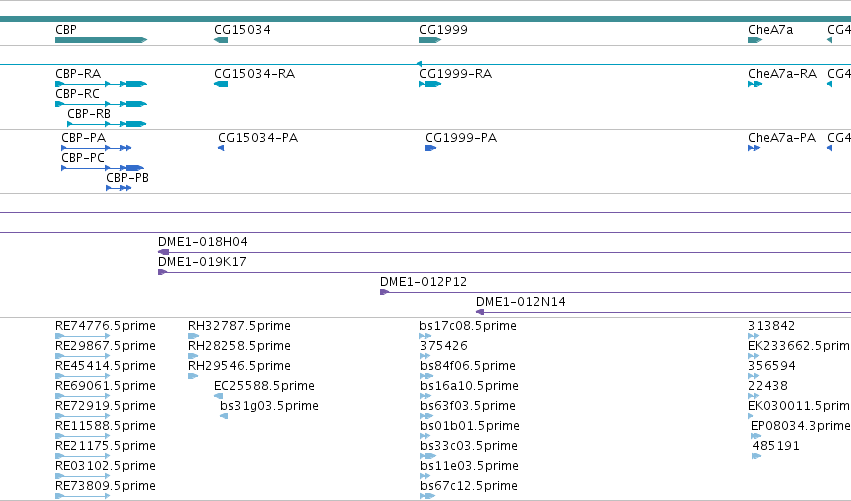Click the DME1-012P12 clone label

[x=423, y=282]
